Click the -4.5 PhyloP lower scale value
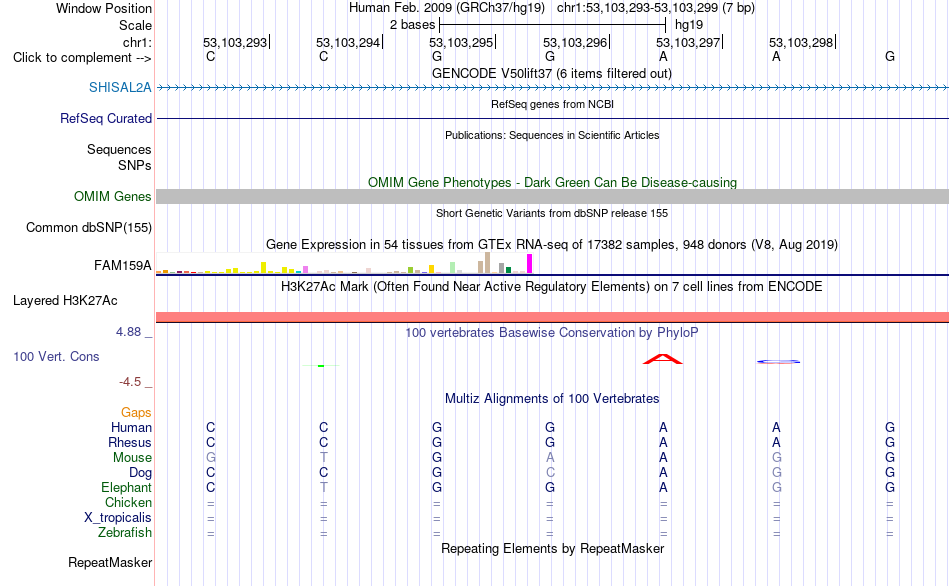This screenshot has width=950, height=586. 130,382
